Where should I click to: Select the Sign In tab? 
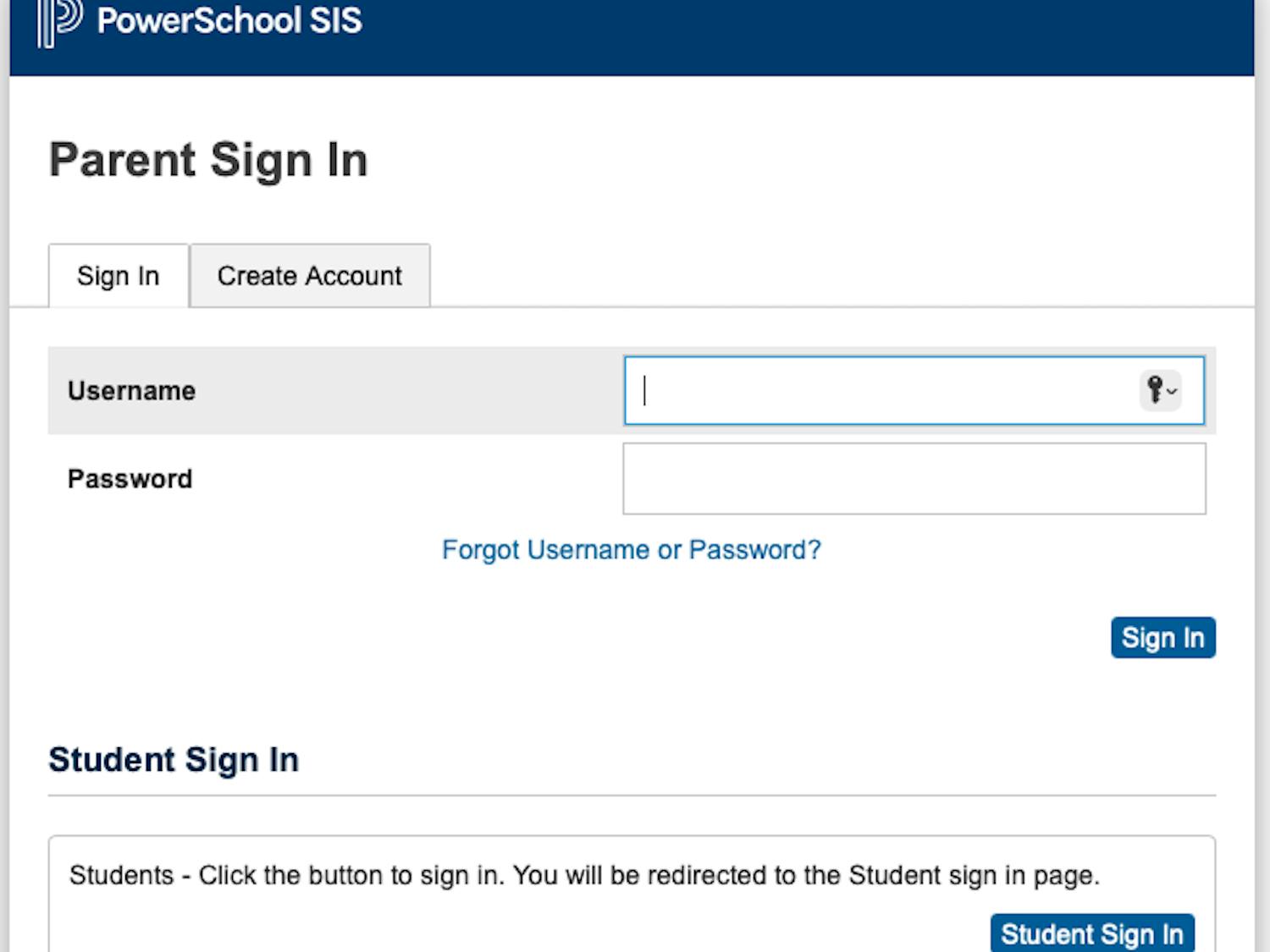[118, 275]
